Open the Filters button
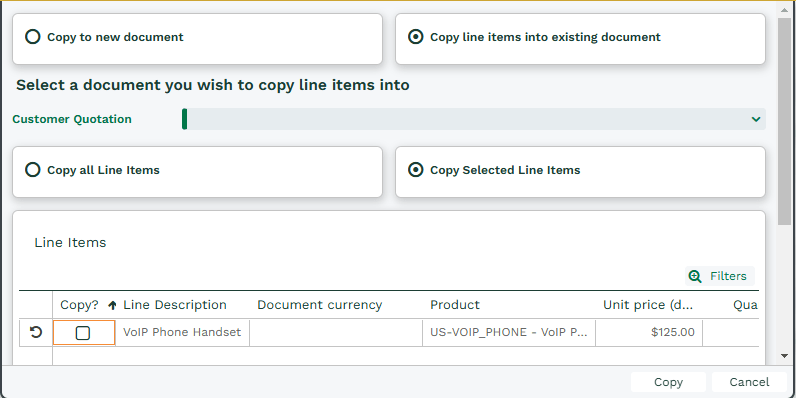Image resolution: width=796 pixels, height=398 pixels. (720, 276)
